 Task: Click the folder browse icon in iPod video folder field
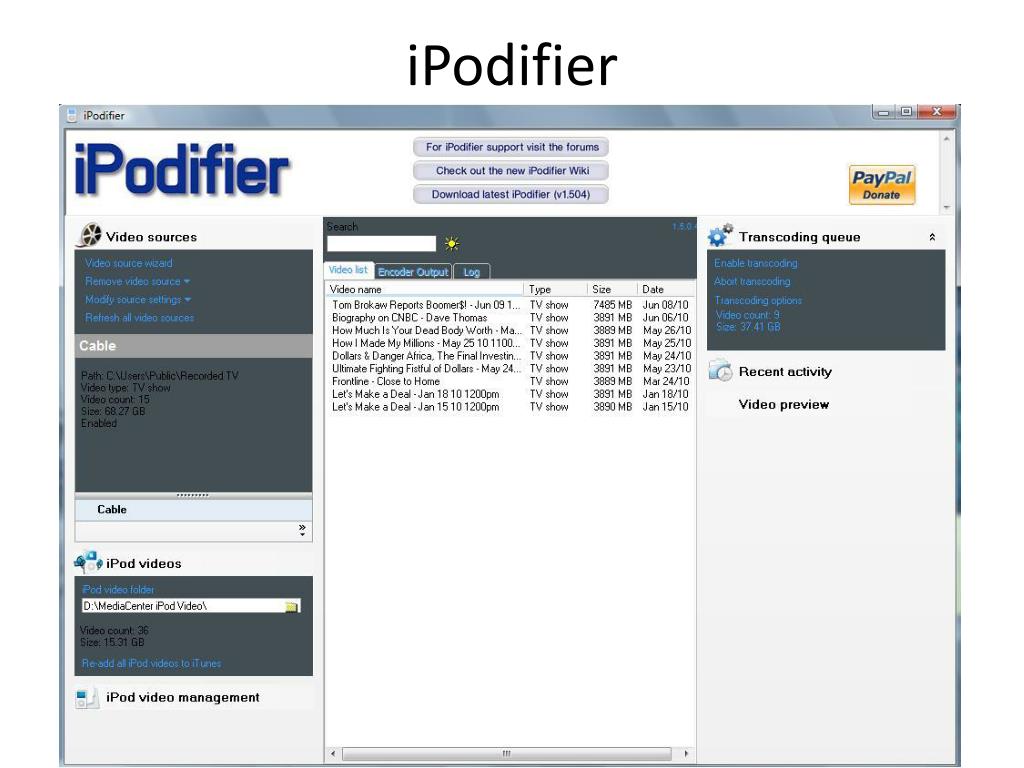tap(291, 607)
